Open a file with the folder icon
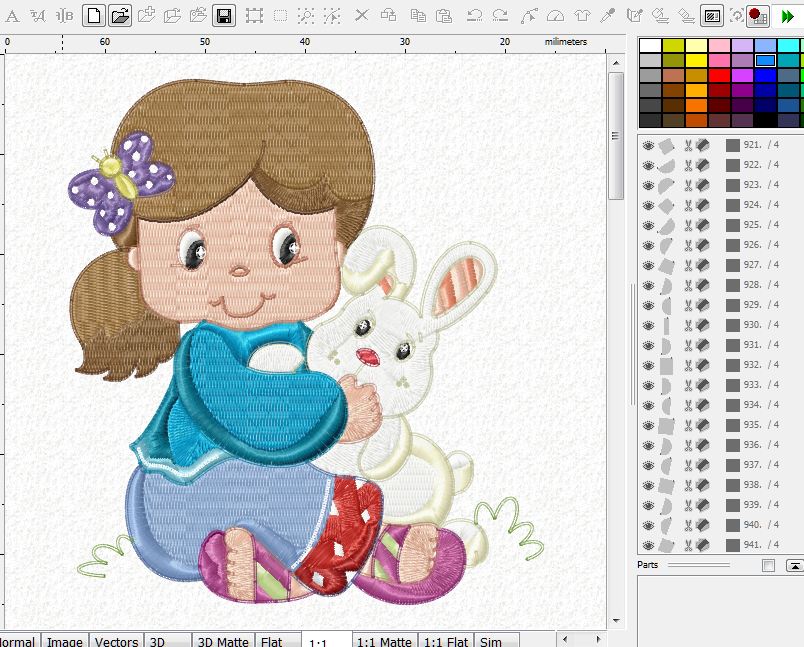This screenshot has height=647, width=804. pos(120,15)
